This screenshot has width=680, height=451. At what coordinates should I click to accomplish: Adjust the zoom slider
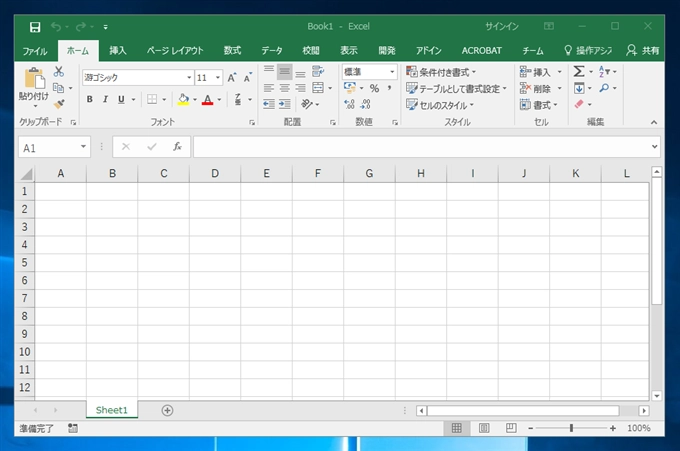coord(571,428)
